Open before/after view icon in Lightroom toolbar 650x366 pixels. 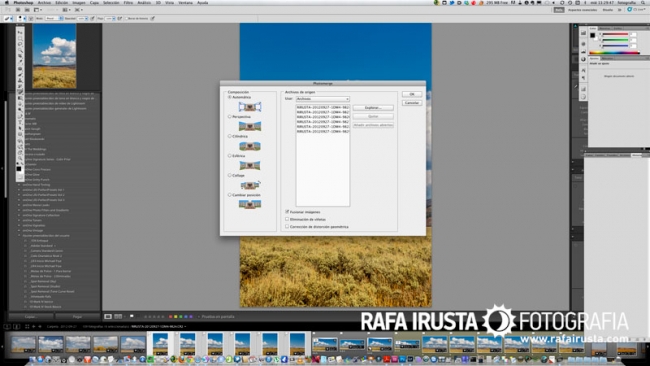pos(118,316)
